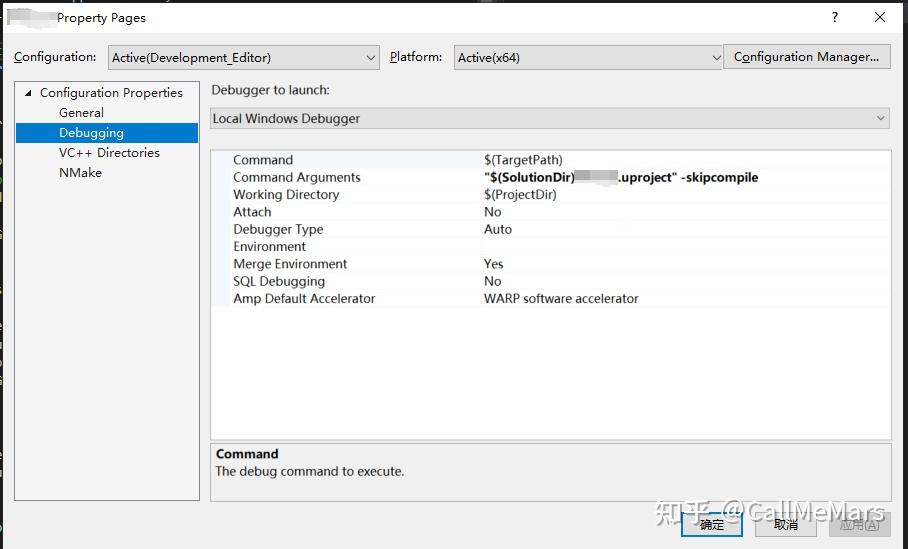Click the $(ProjectDir) working directory value
908x549 pixels.
coord(520,195)
